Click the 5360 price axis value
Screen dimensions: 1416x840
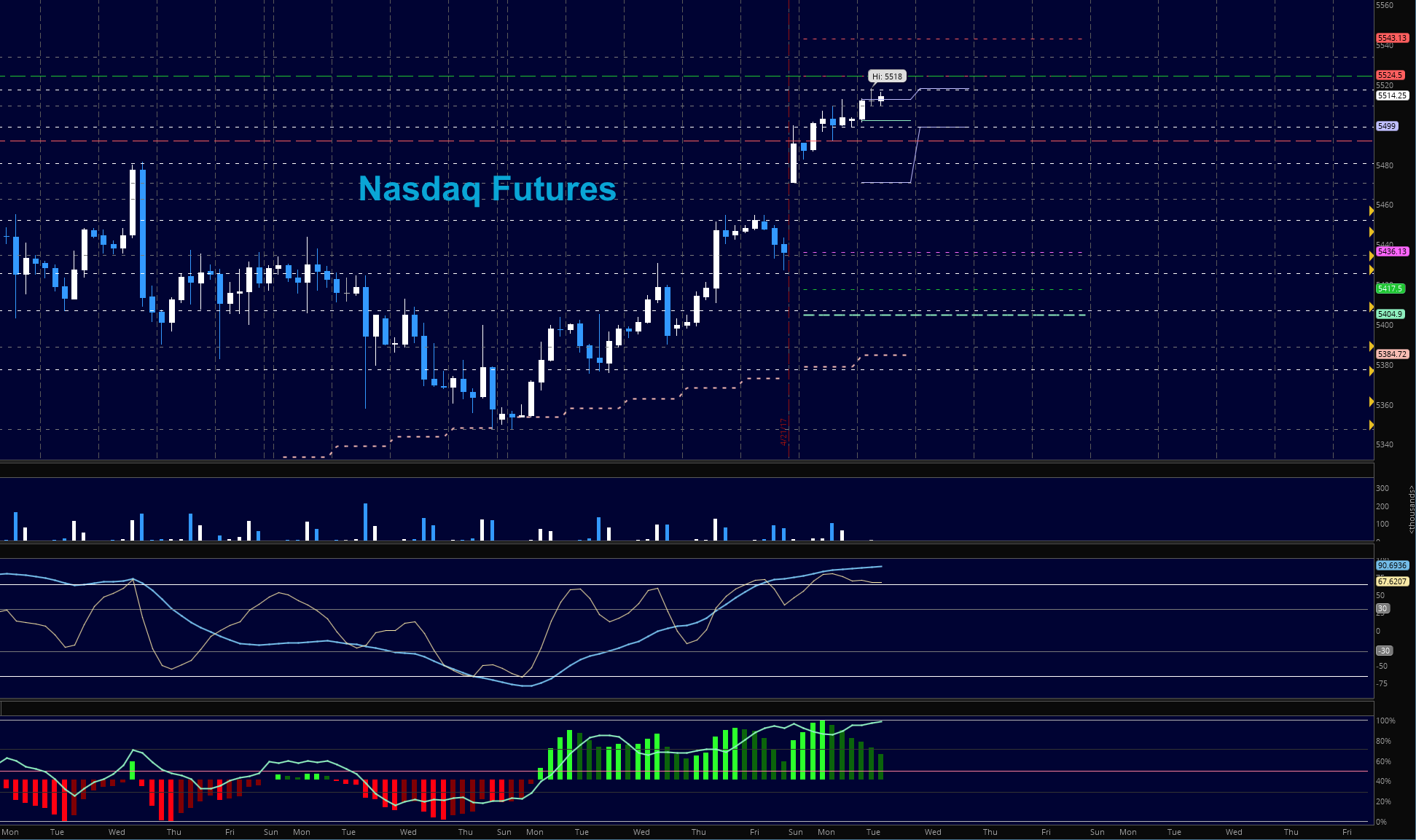tap(1384, 405)
